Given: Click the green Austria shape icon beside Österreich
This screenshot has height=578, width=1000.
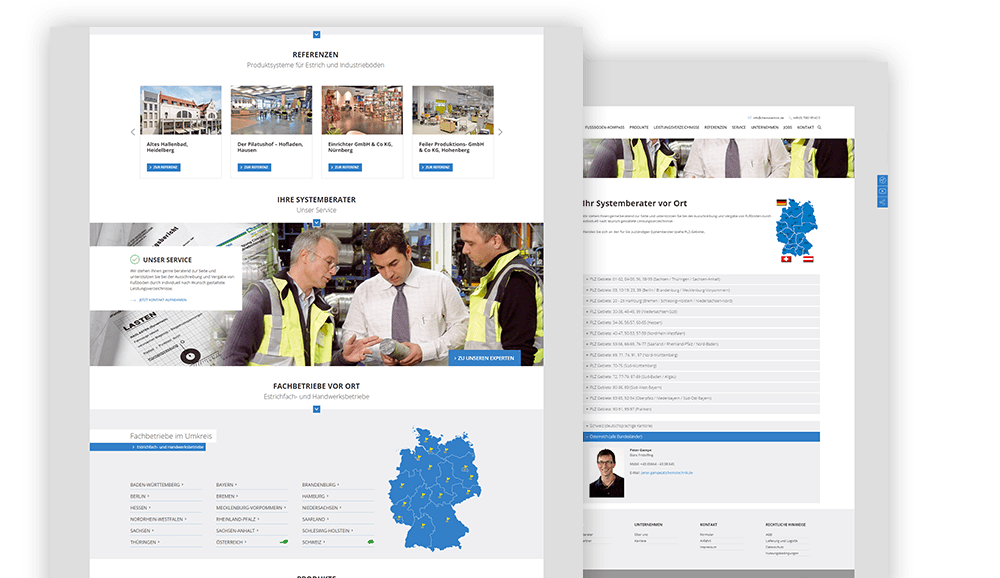Looking at the screenshot, I should tap(284, 542).
